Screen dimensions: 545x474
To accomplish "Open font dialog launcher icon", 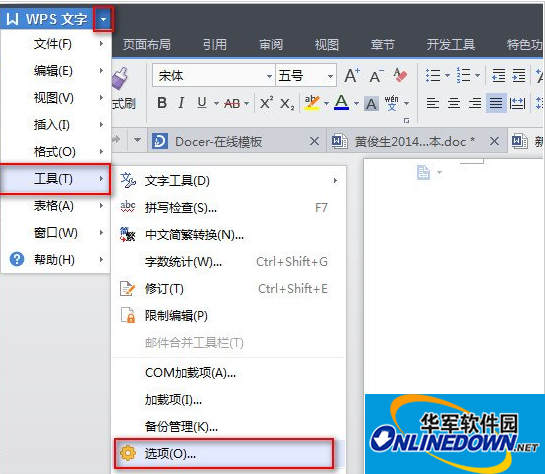I will click(x=406, y=121).
